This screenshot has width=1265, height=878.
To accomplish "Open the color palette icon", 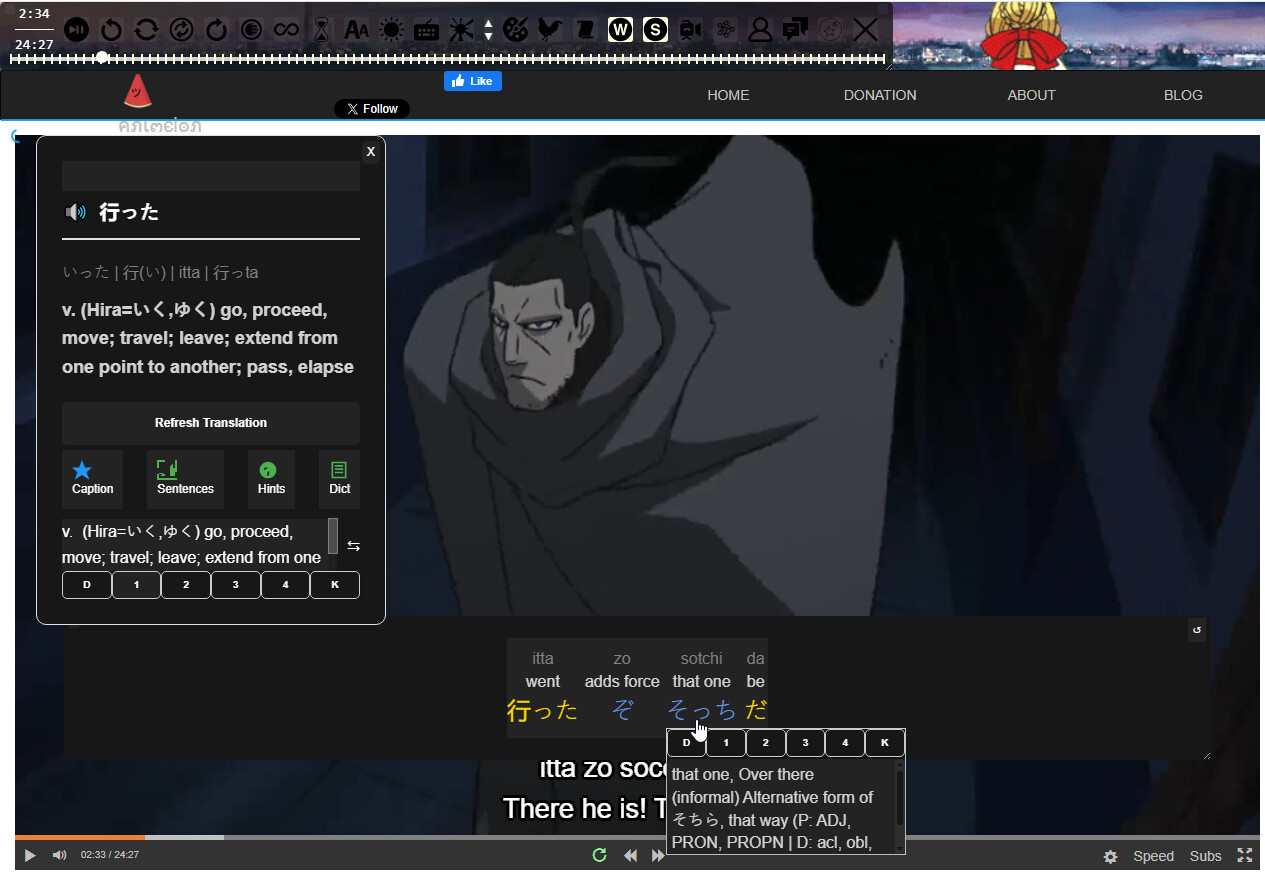I will 515,30.
